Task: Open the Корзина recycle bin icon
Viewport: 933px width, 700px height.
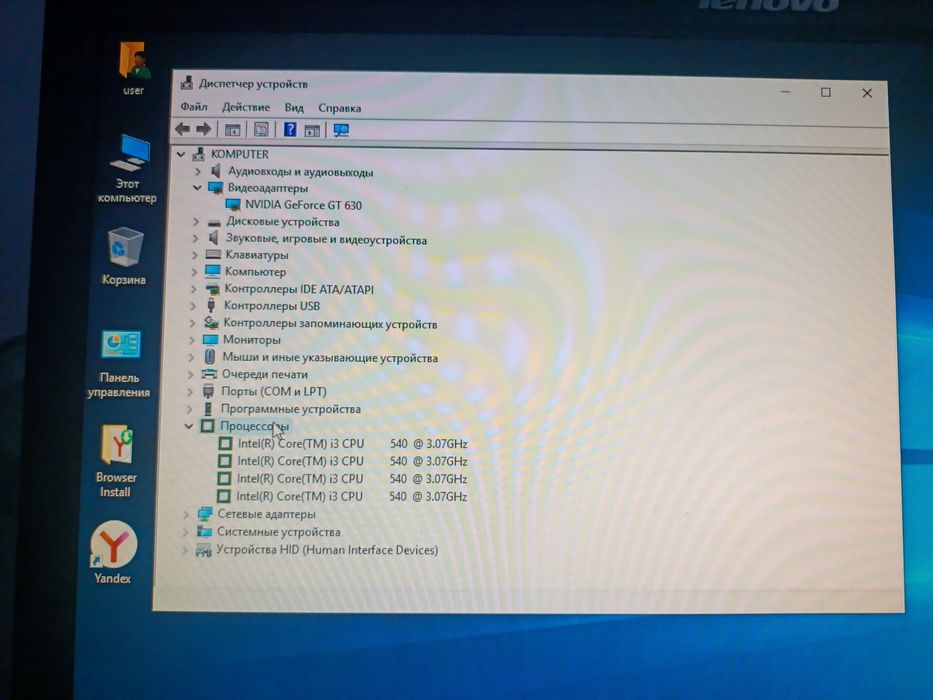Action: pyautogui.click(x=124, y=256)
